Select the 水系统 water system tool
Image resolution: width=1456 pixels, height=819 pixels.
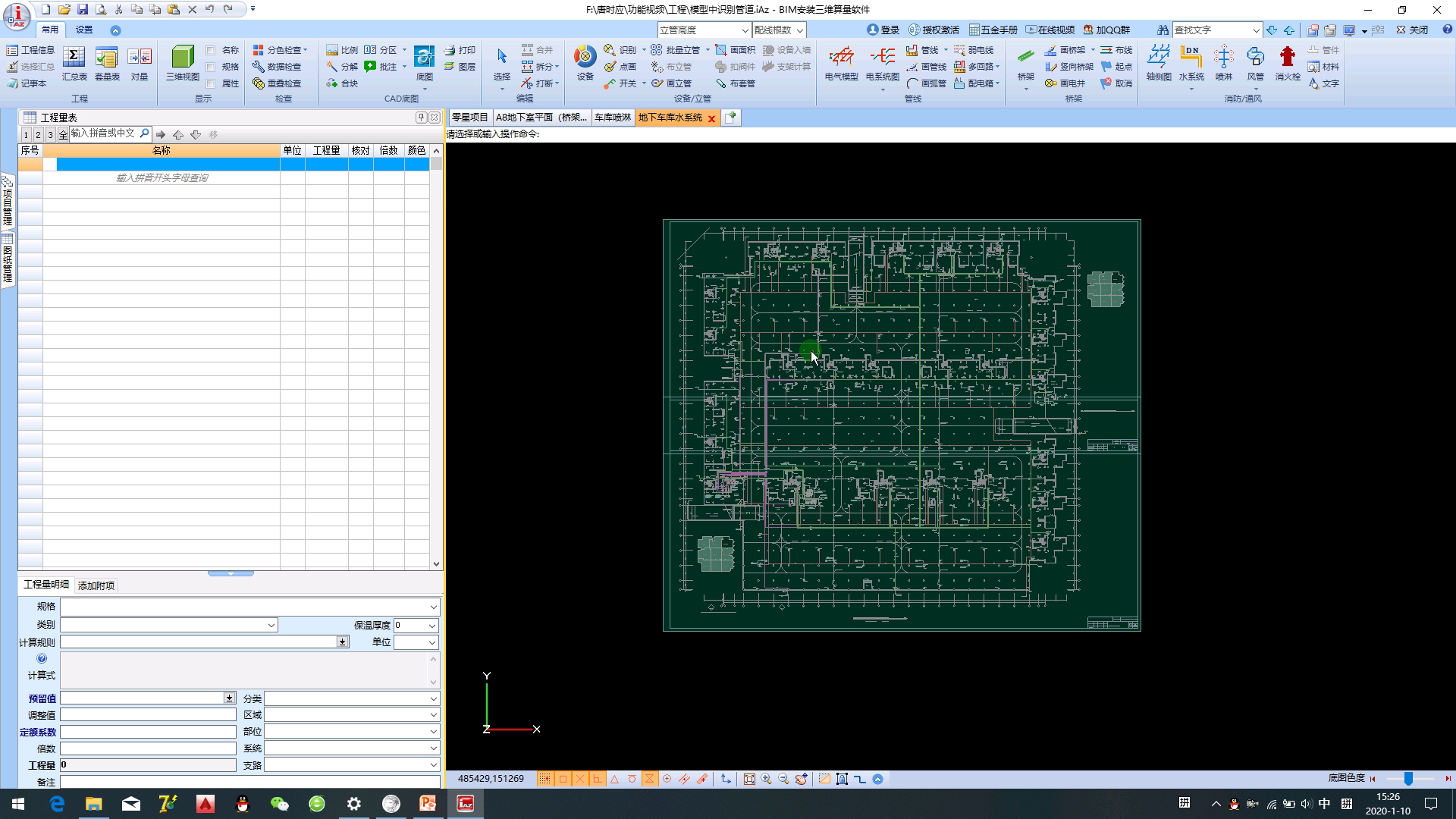click(x=1191, y=64)
